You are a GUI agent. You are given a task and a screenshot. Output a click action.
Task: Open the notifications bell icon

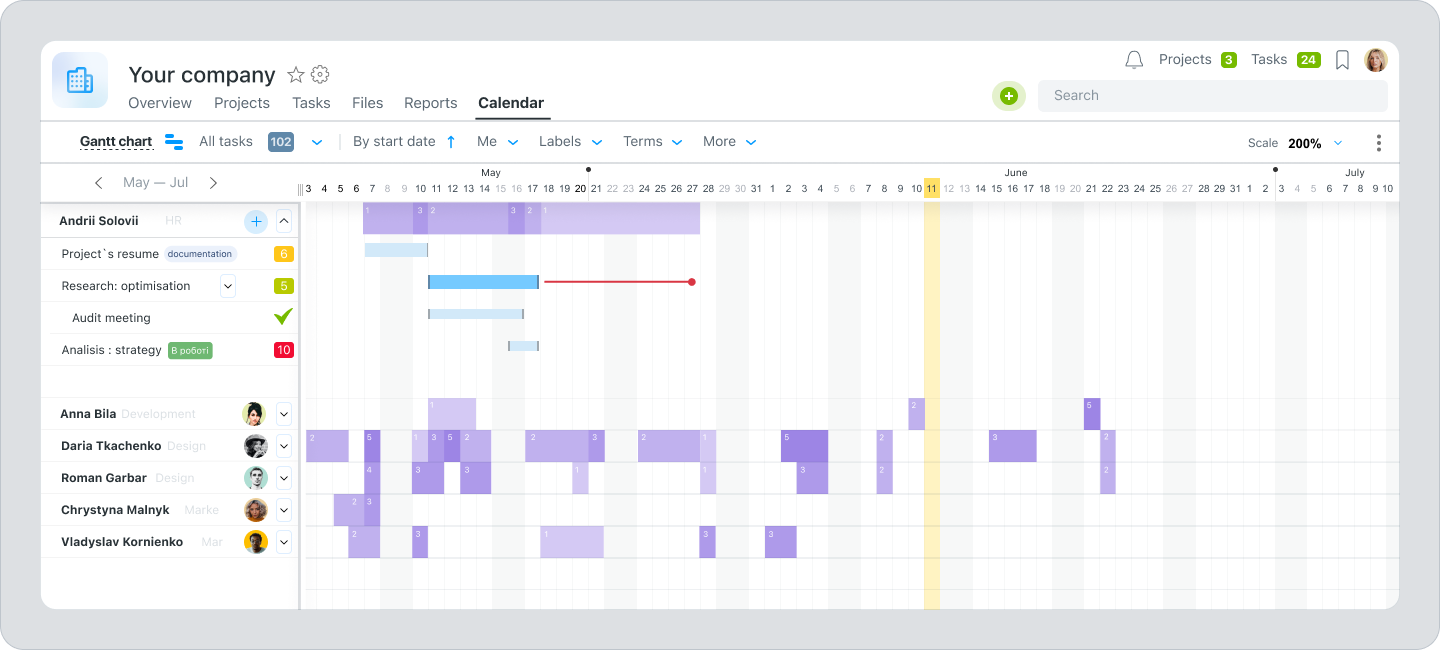1134,60
